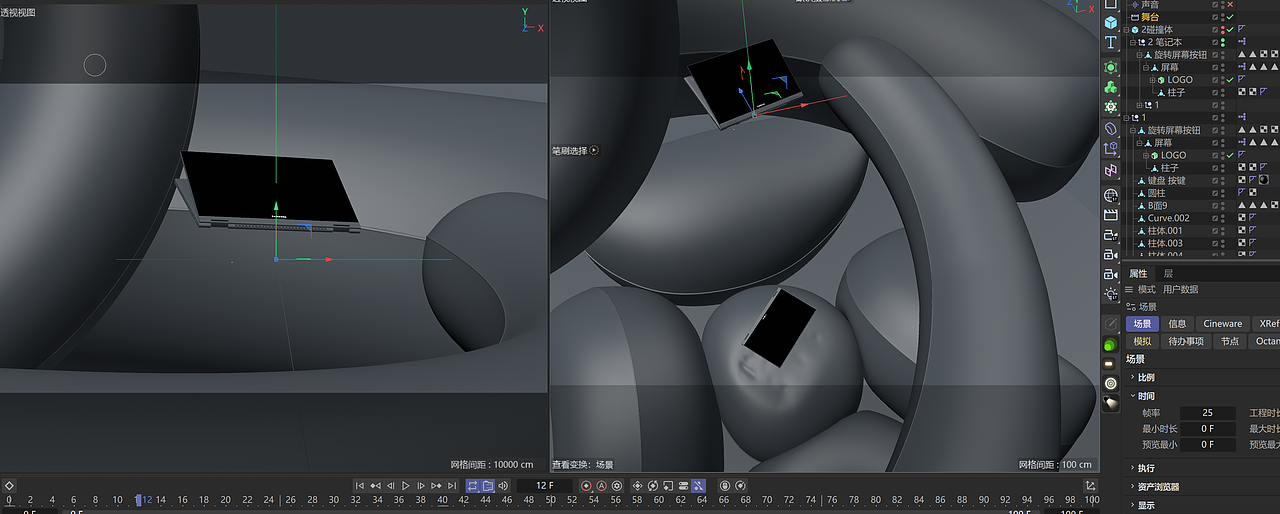Switch to the 层 tab
Viewport: 1280px width, 514px height.
coord(1168,273)
